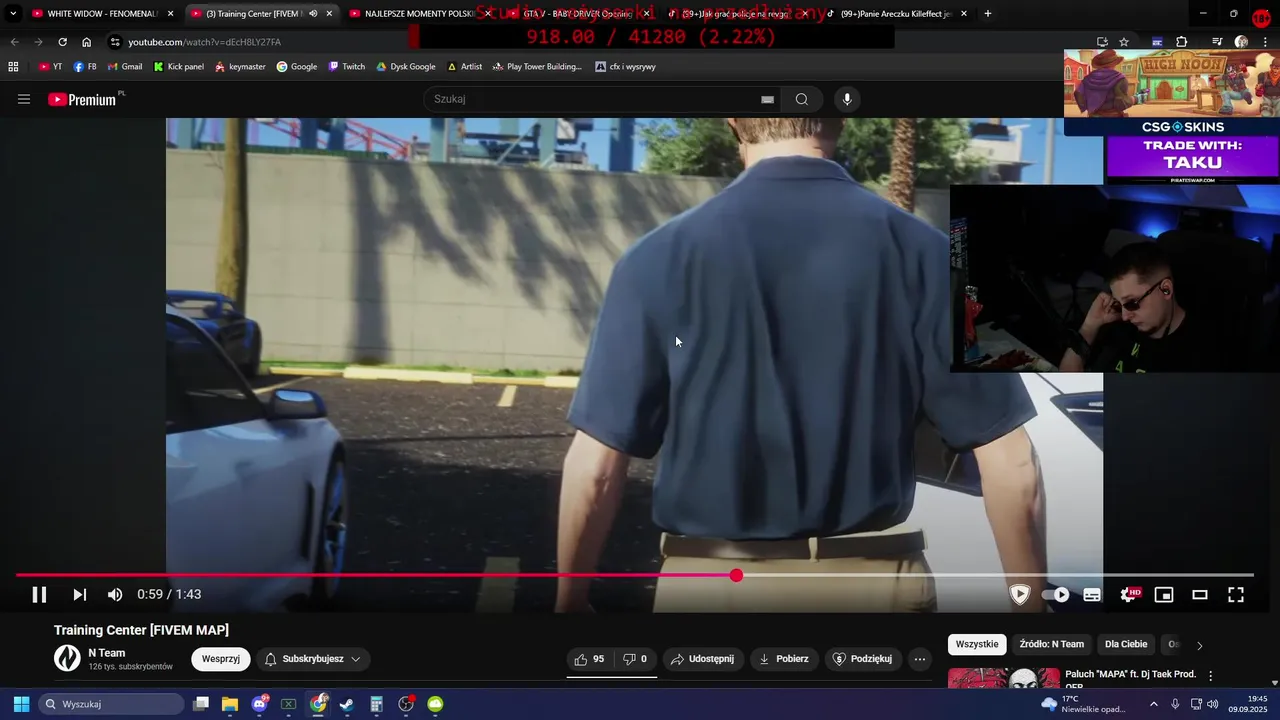Start voice search with microphone
Viewport: 1280px width, 720px height.
click(847, 99)
